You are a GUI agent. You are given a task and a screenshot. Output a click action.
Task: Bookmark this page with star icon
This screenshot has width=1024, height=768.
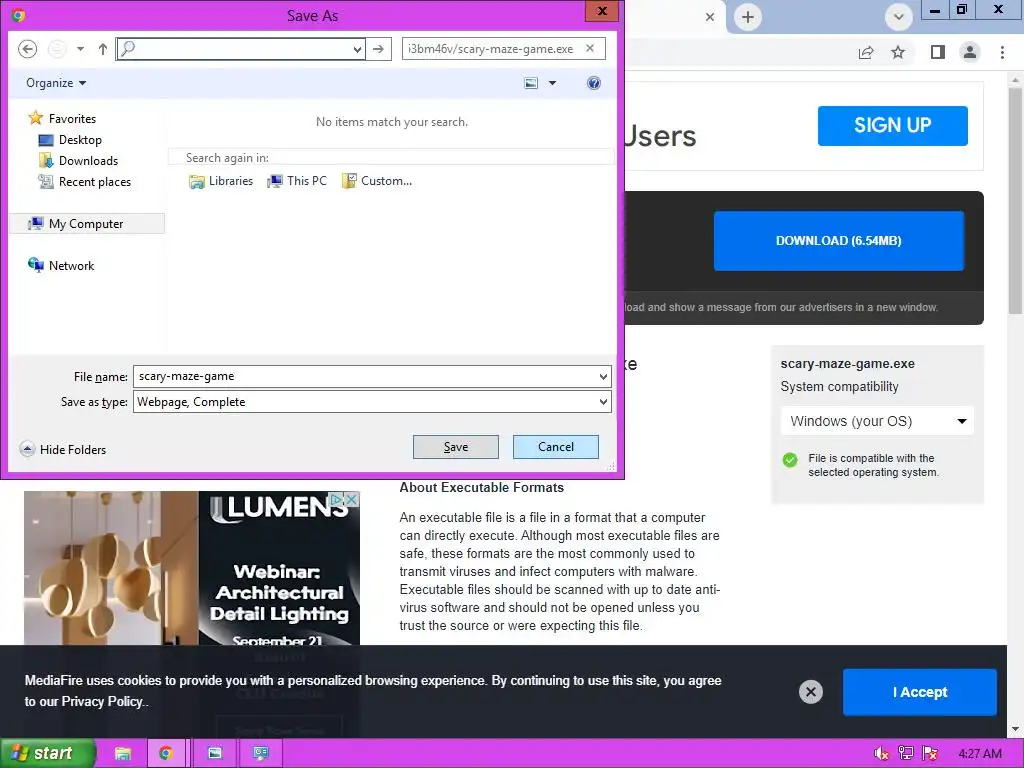tap(899, 52)
